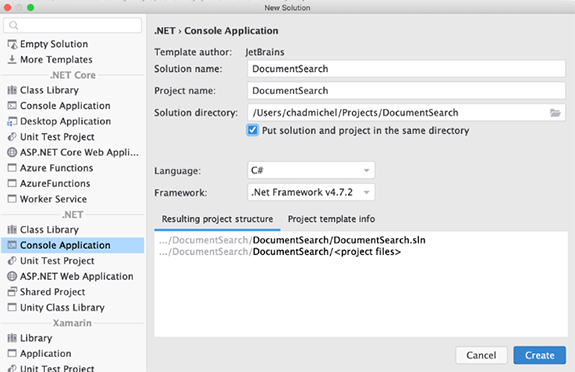The height and width of the screenshot is (372, 575).
Task: Click the green maximize window button
Action: (x=30, y=7)
